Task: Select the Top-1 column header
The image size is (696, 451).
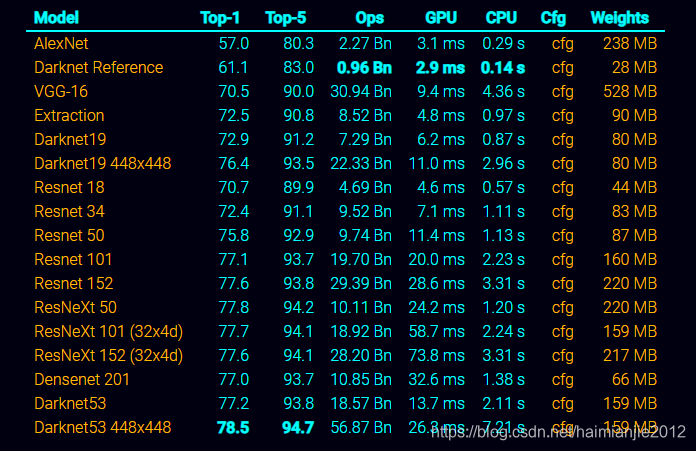Action: coord(220,18)
